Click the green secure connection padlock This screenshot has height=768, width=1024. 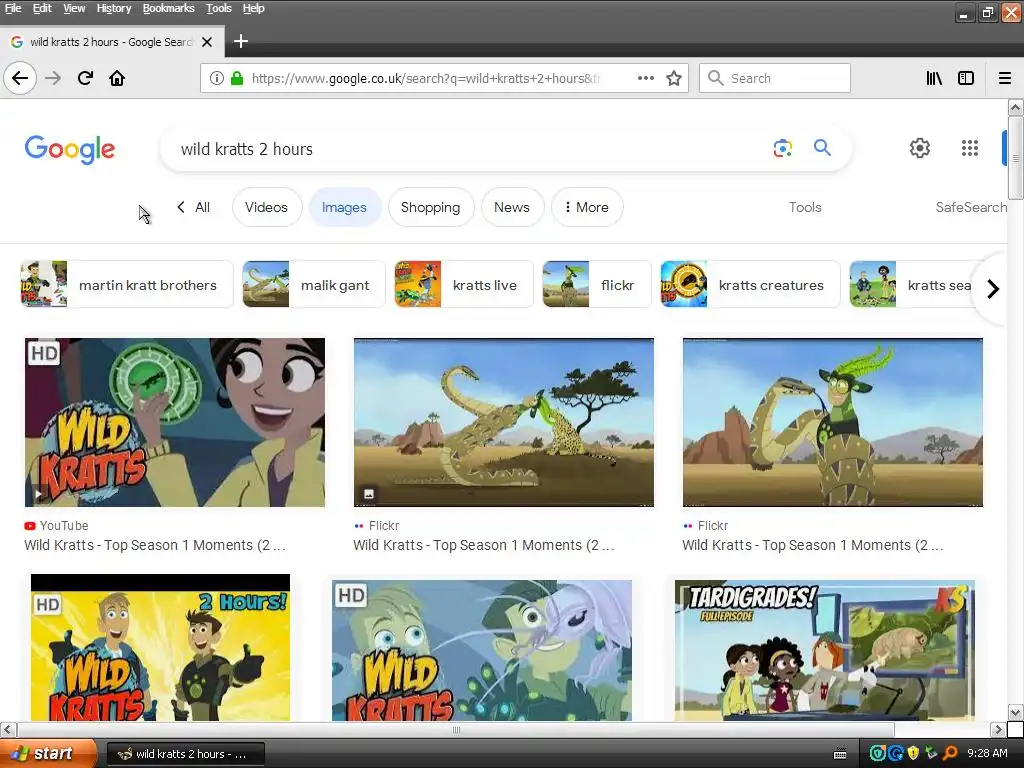tap(237, 78)
